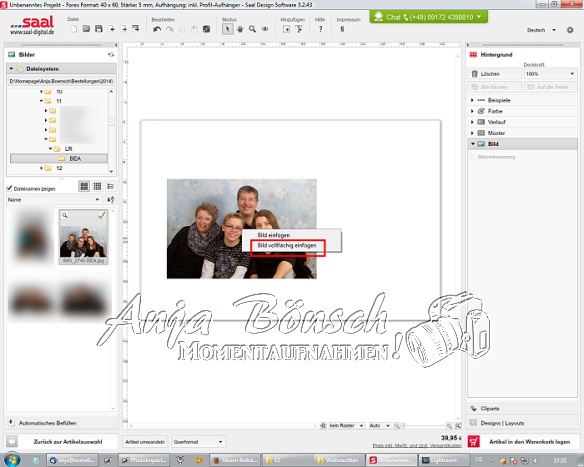Click the grid snap icon beside kein Raster
Viewport: 584px width, 467px height.
(323, 425)
